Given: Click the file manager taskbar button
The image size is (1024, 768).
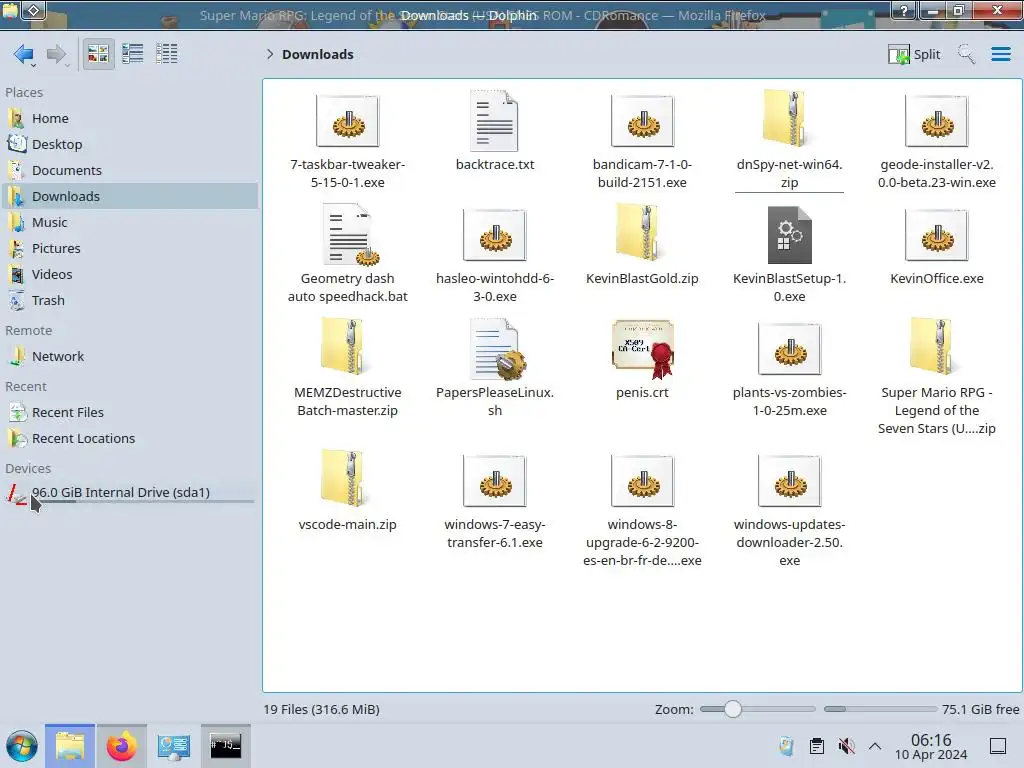Looking at the screenshot, I should coord(70,746).
